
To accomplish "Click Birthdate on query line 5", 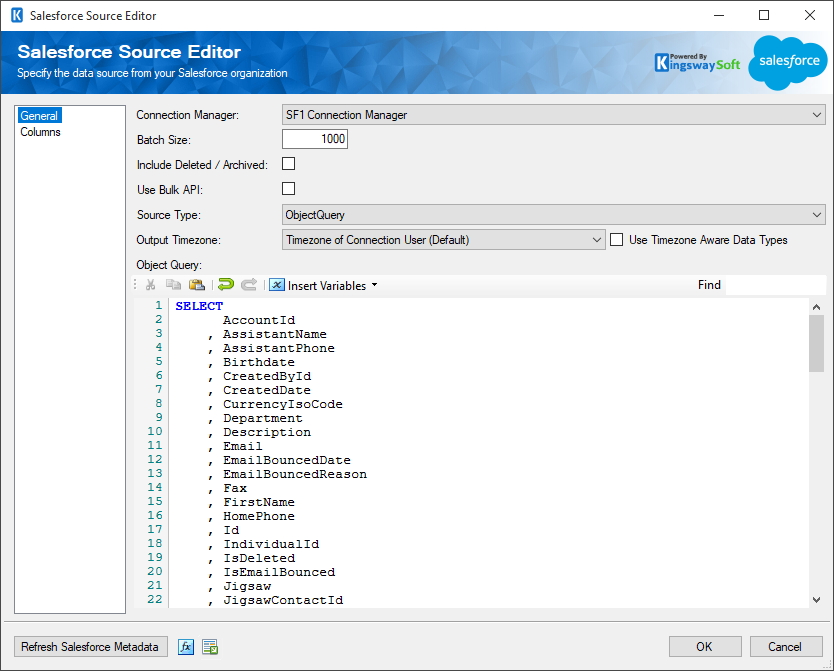I will pos(259,362).
